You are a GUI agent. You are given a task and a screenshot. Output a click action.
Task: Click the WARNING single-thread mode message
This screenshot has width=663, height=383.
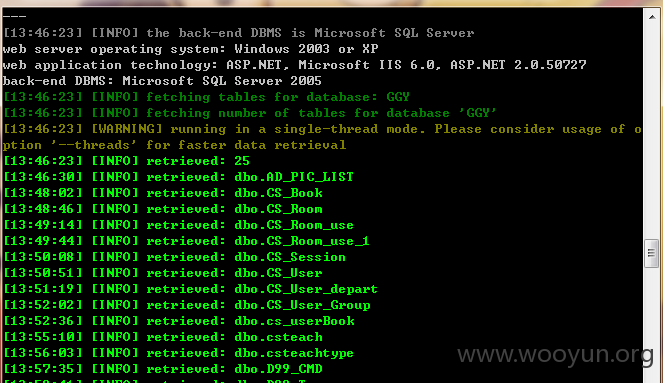click(x=322, y=137)
